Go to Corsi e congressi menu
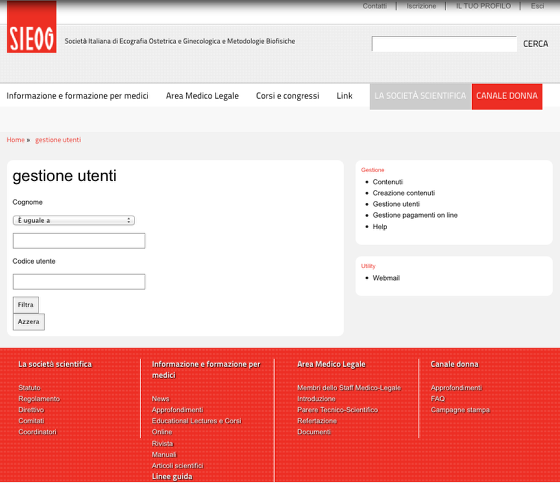Viewport: 560px width, 483px height. (x=288, y=96)
